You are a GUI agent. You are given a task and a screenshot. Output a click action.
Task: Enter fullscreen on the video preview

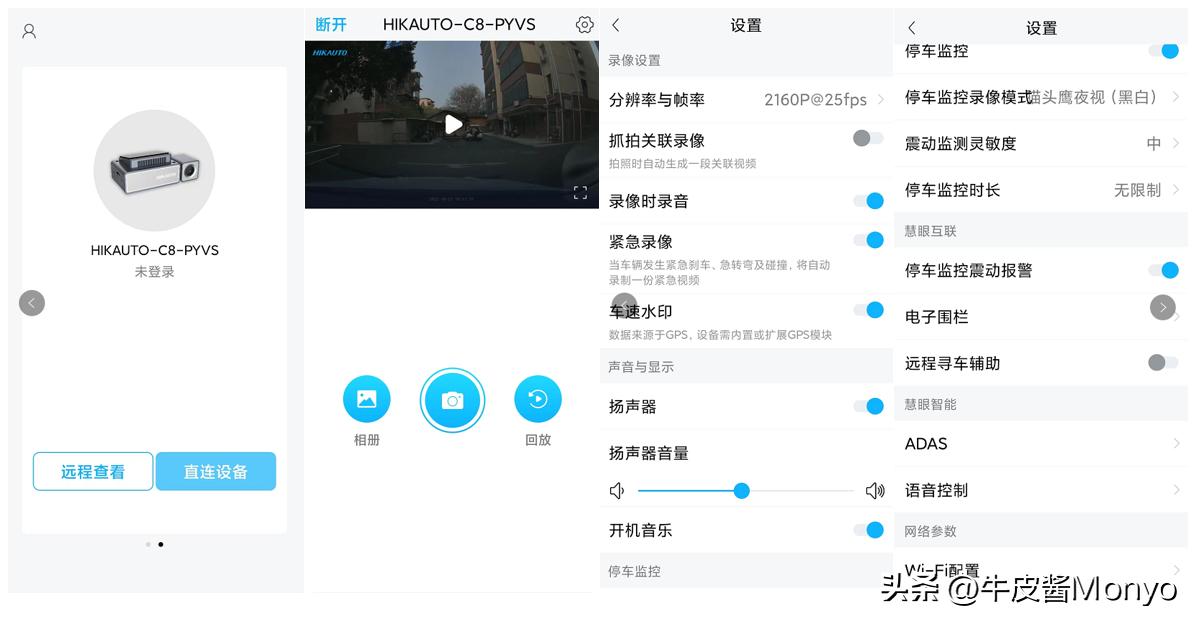580,194
